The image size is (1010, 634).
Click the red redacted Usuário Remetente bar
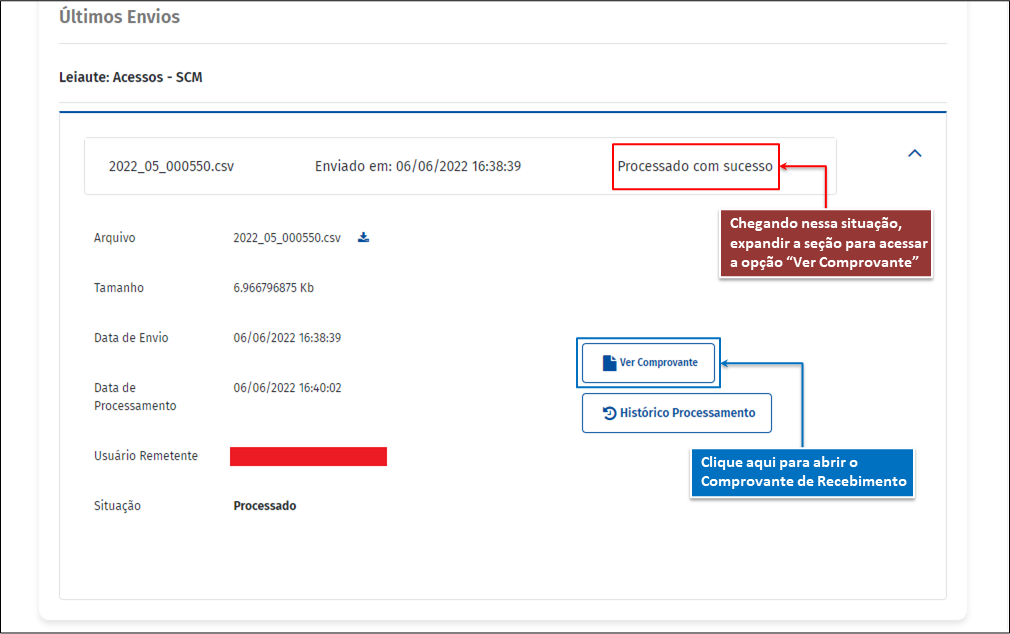pyautogui.click(x=308, y=457)
